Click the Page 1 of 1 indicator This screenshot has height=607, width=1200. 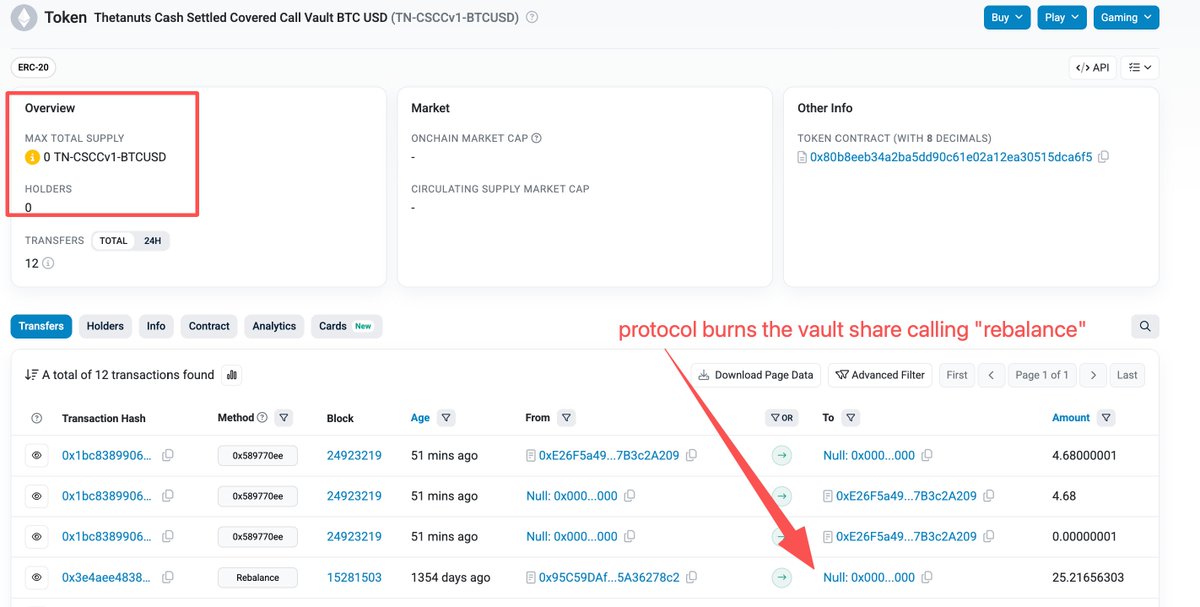click(x=1042, y=375)
